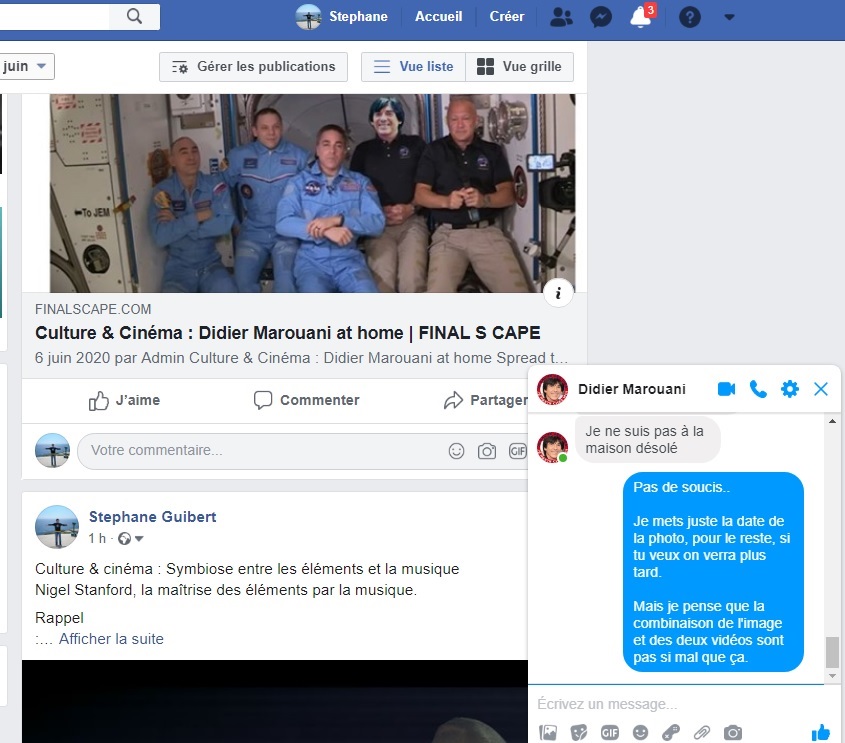The image size is (845, 743).
Task: Switch to Vue liste
Action: point(413,67)
